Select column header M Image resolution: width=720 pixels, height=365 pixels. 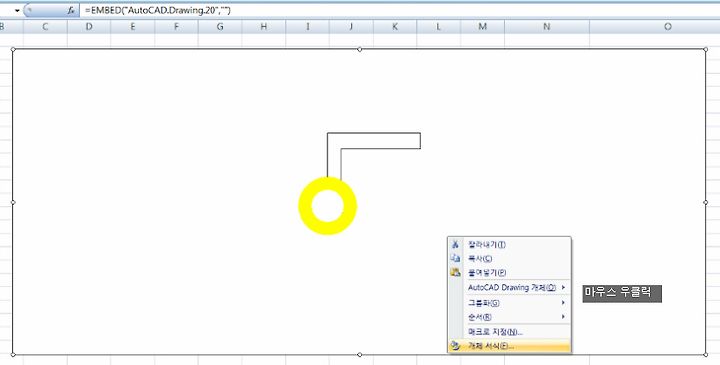pos(482,27)
